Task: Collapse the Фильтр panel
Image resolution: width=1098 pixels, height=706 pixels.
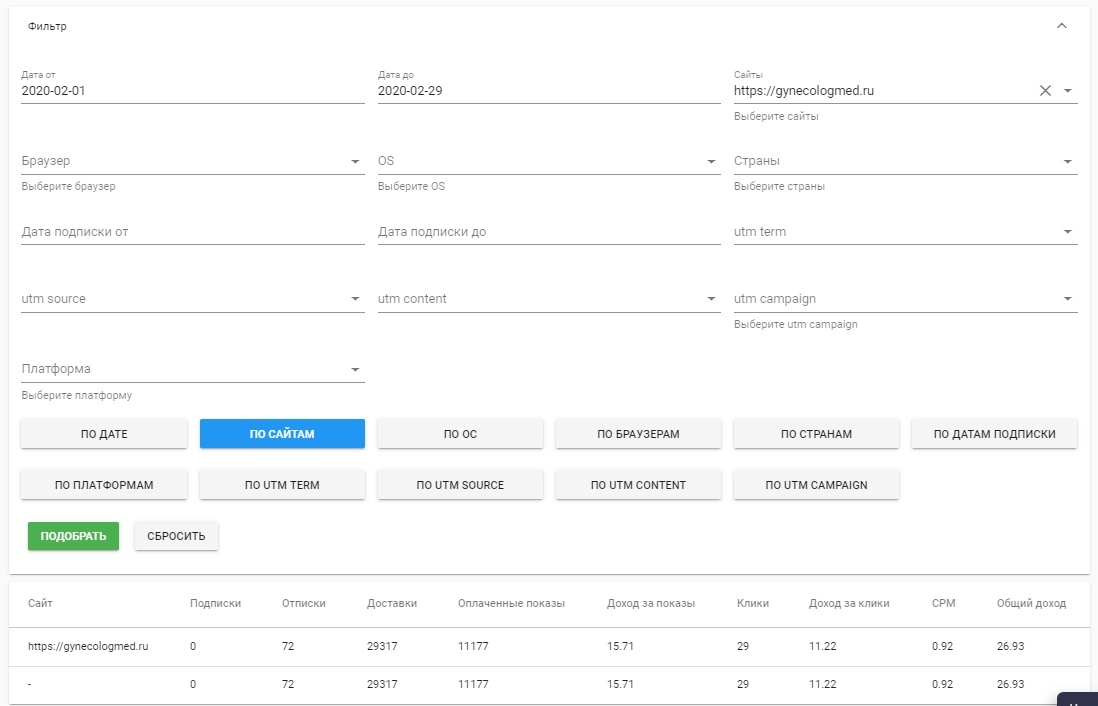Action: pos(1062,27)
